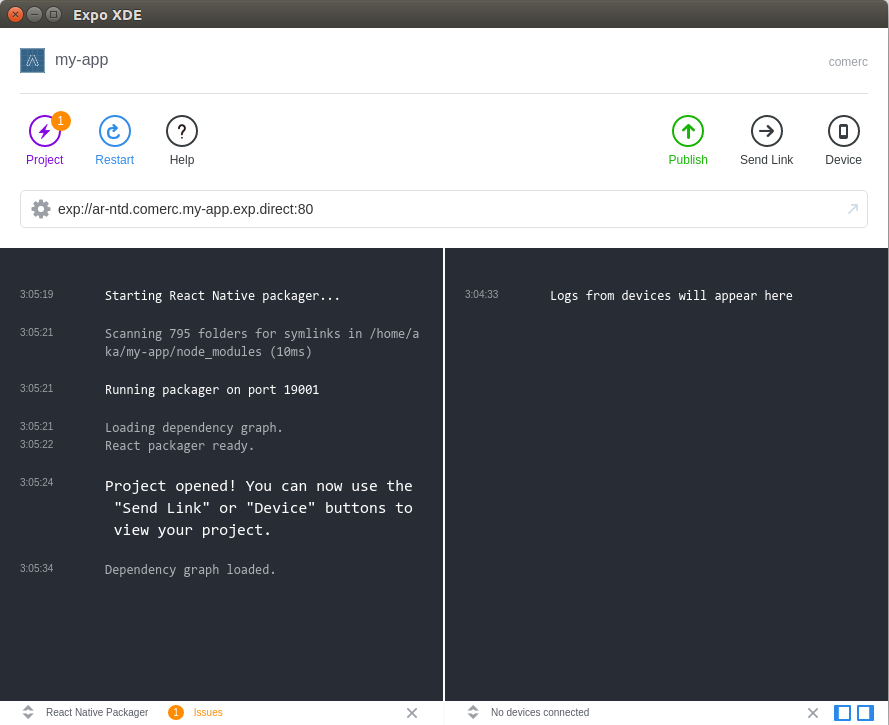
Task: Publish the project with green arrow
Action: coord(688,131)
